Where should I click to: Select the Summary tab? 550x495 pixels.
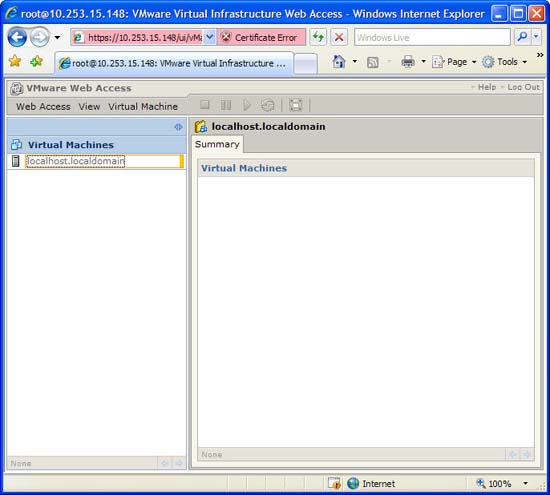tap(217, 144)
